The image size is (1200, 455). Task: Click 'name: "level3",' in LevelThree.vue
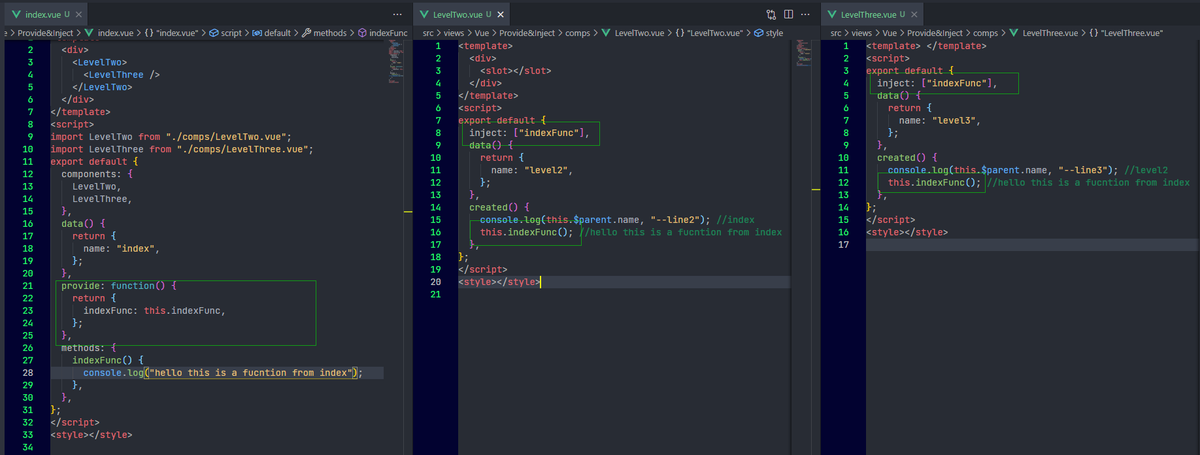click(x=939, y=120)
